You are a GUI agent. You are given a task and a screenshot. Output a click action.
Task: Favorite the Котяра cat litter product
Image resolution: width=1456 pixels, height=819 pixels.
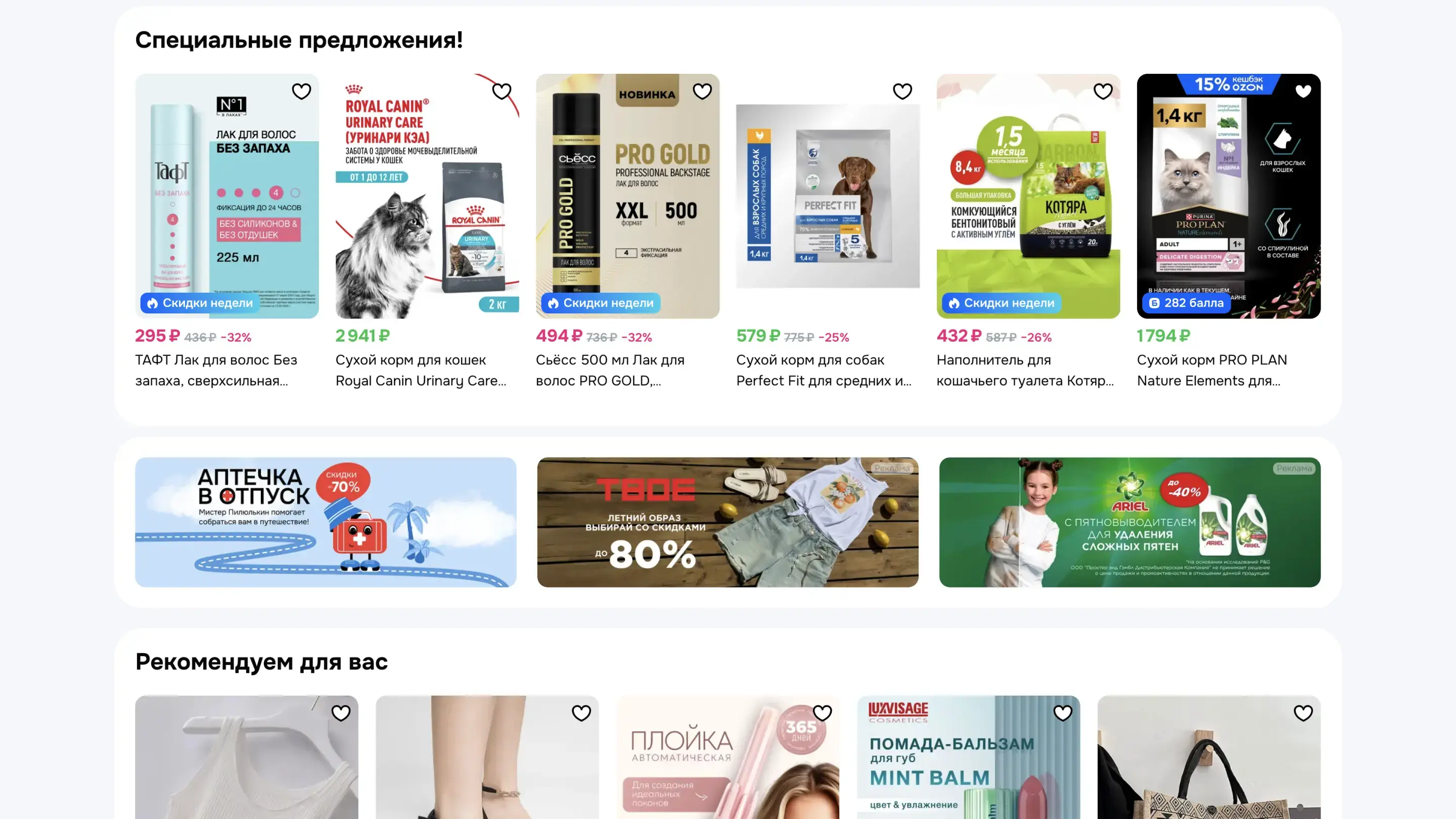point(1103,91)
